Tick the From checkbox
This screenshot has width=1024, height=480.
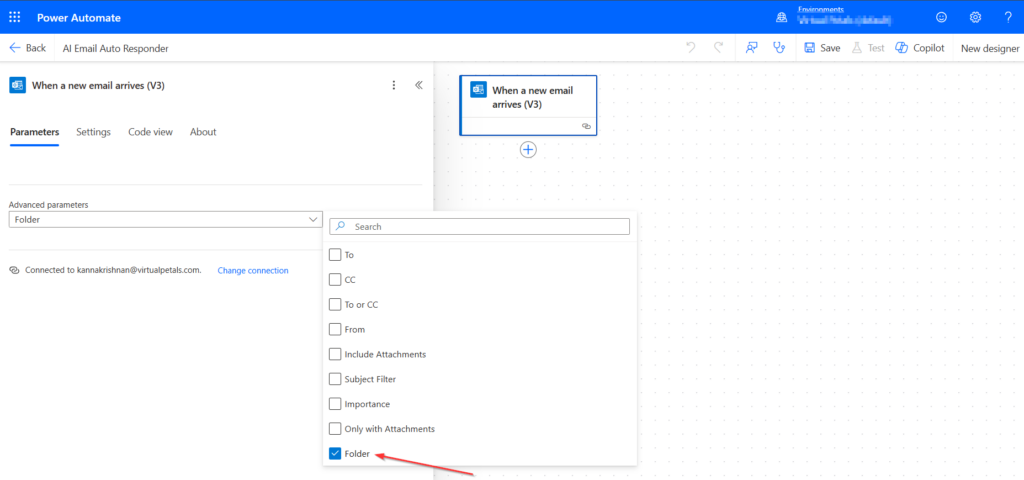(335, 329)
